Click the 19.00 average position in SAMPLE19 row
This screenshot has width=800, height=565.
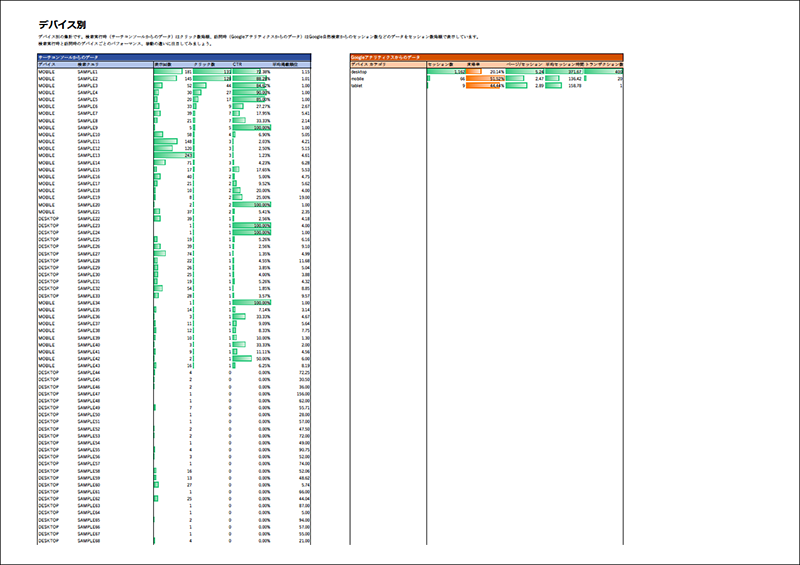tap(305, 198)
